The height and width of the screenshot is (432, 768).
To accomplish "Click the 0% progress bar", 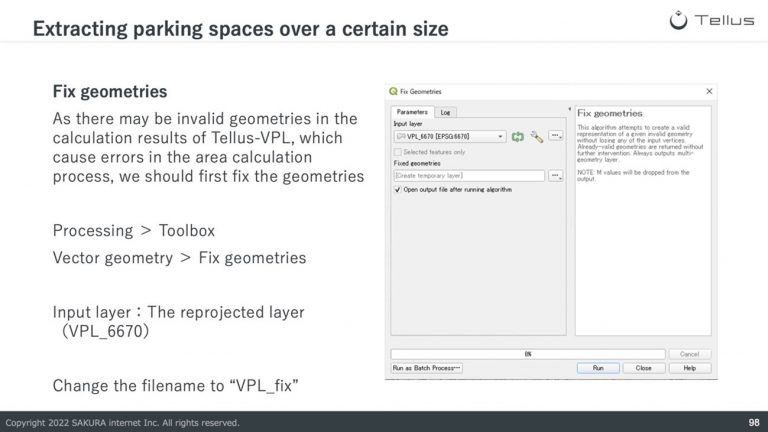I will click(528, 354).
